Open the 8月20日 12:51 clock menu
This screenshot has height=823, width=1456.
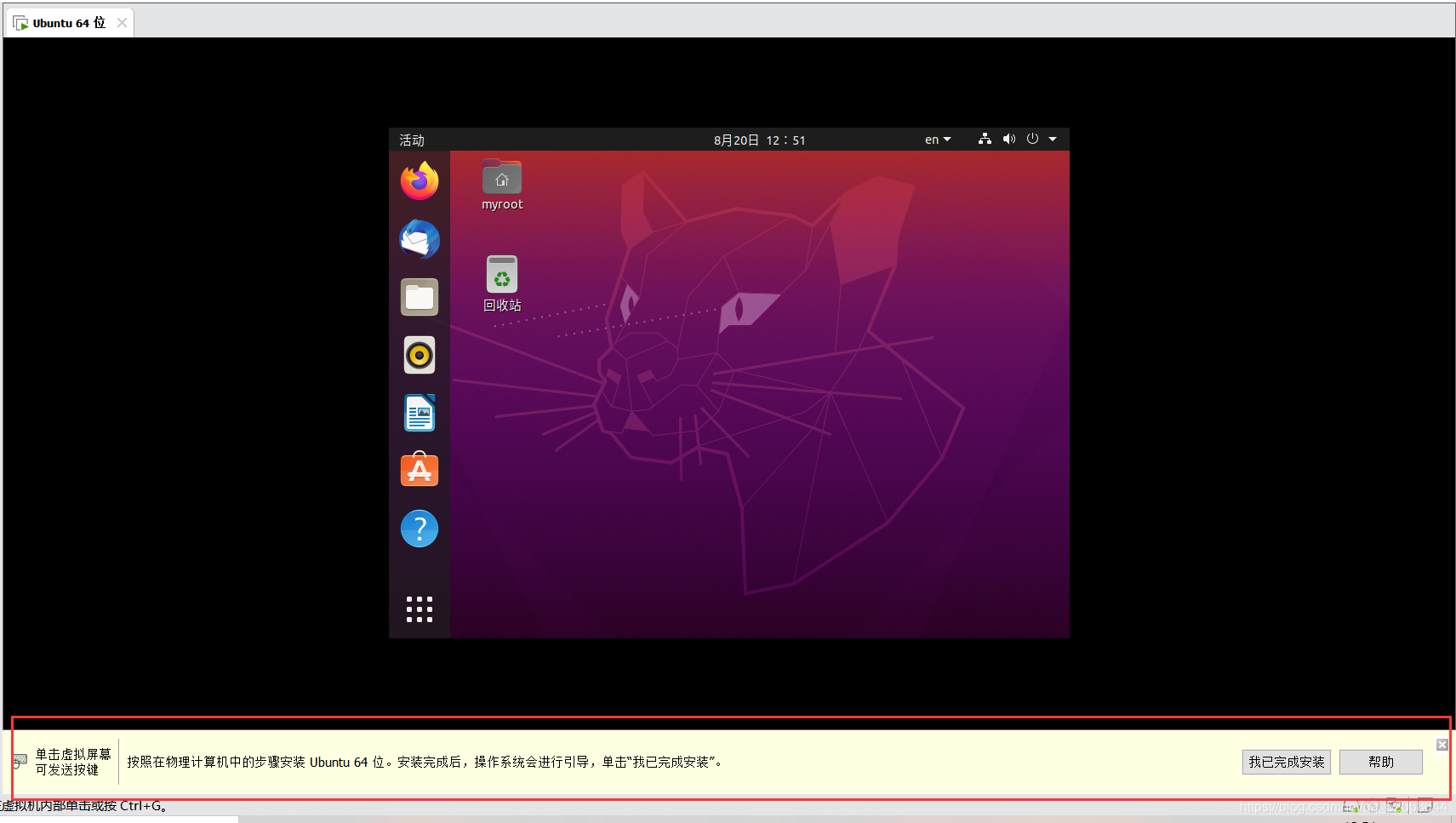pos(760,140)
